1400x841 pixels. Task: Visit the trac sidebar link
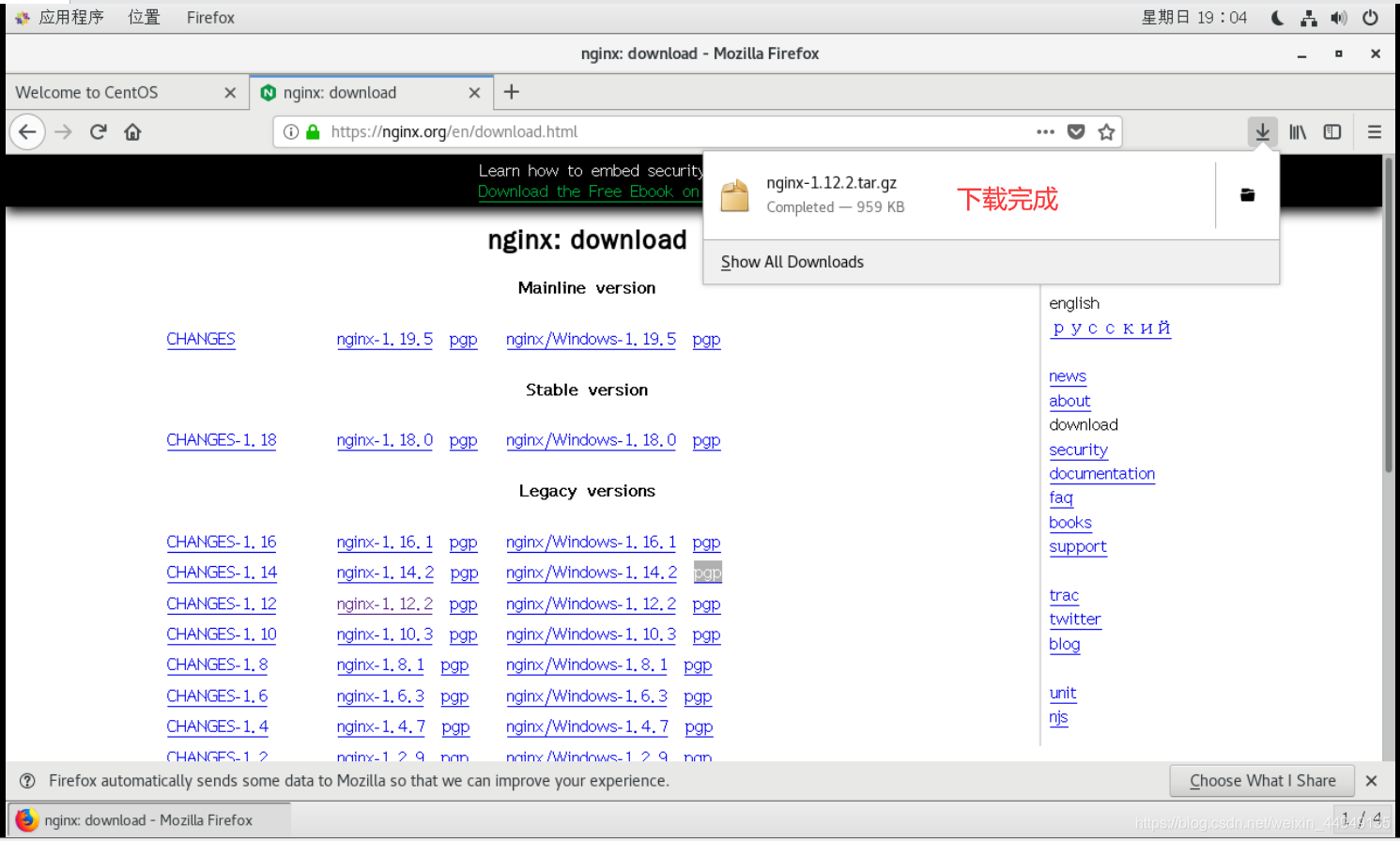(x=1064, y=595)
